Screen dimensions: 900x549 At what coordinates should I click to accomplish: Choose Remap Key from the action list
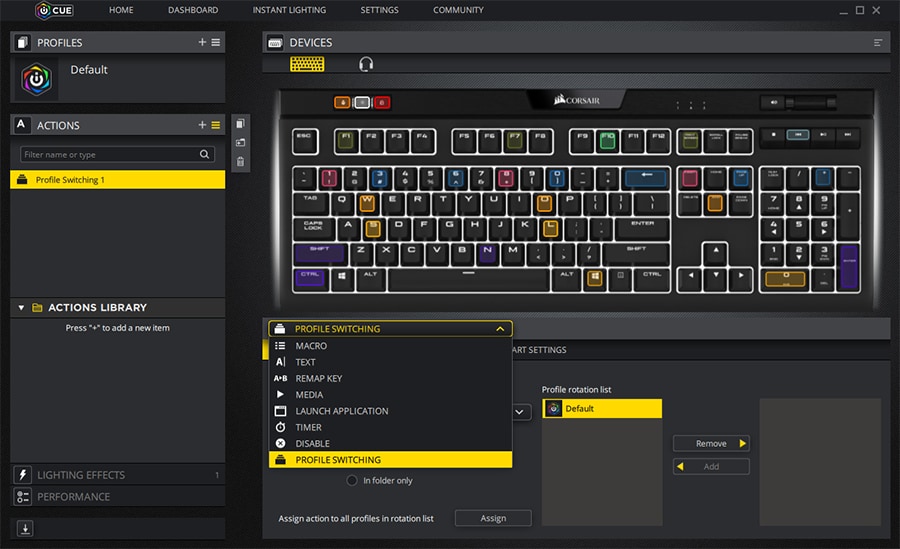[319, 379]
